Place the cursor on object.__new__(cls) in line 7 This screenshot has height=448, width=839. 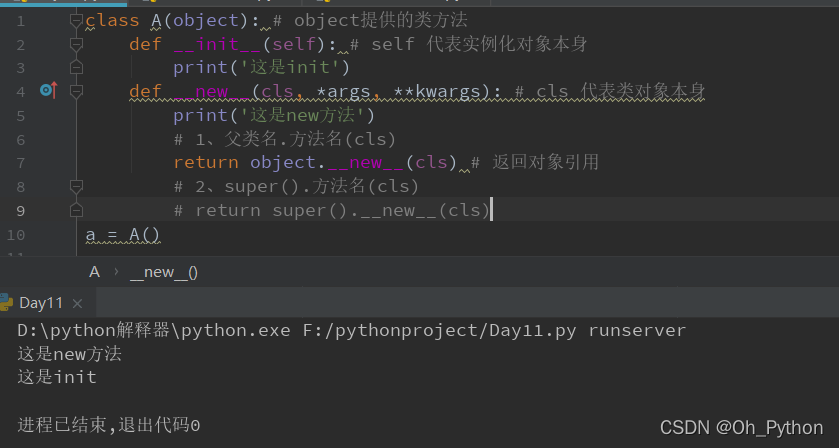pyautogui.click(x=354, y=162)
